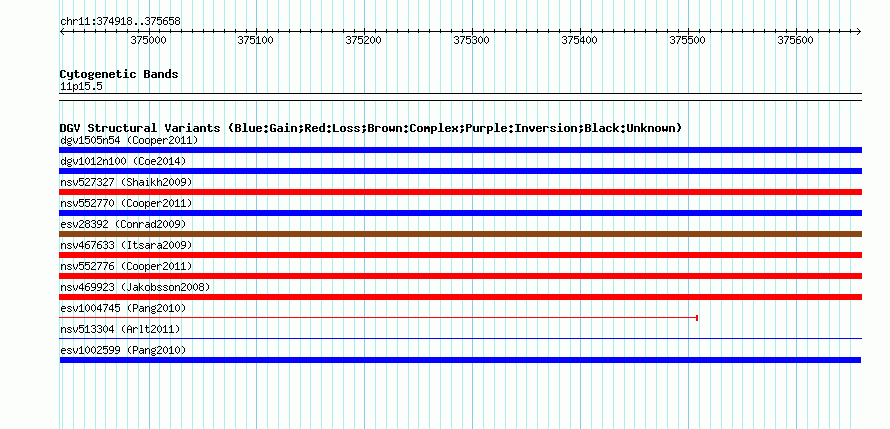Click the right arrow end of the ruler
The height and width of the screenshot is (429, 890).
pyautogui.click(x=858, y=31)
